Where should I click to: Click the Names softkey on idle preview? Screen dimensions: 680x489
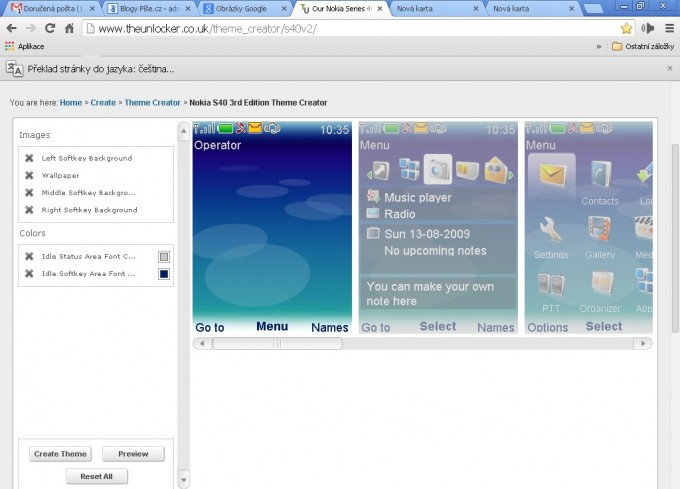coord(330,327)
